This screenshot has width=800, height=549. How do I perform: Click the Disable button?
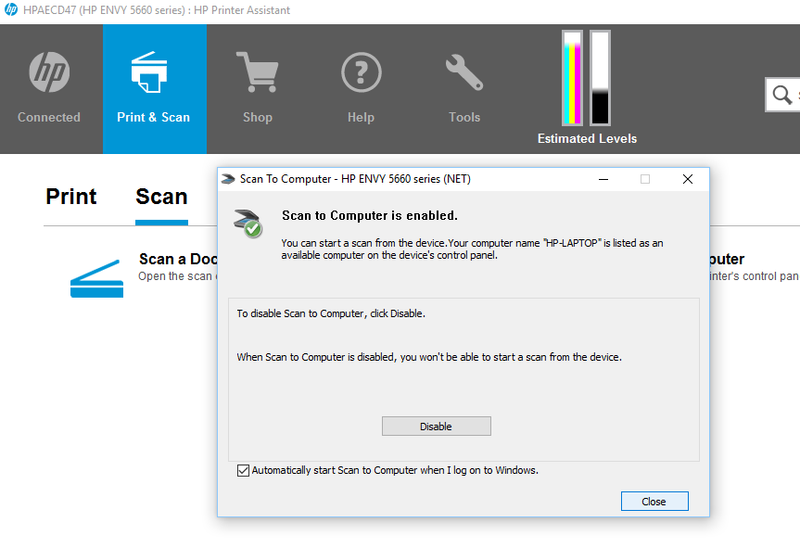[436, 426]
